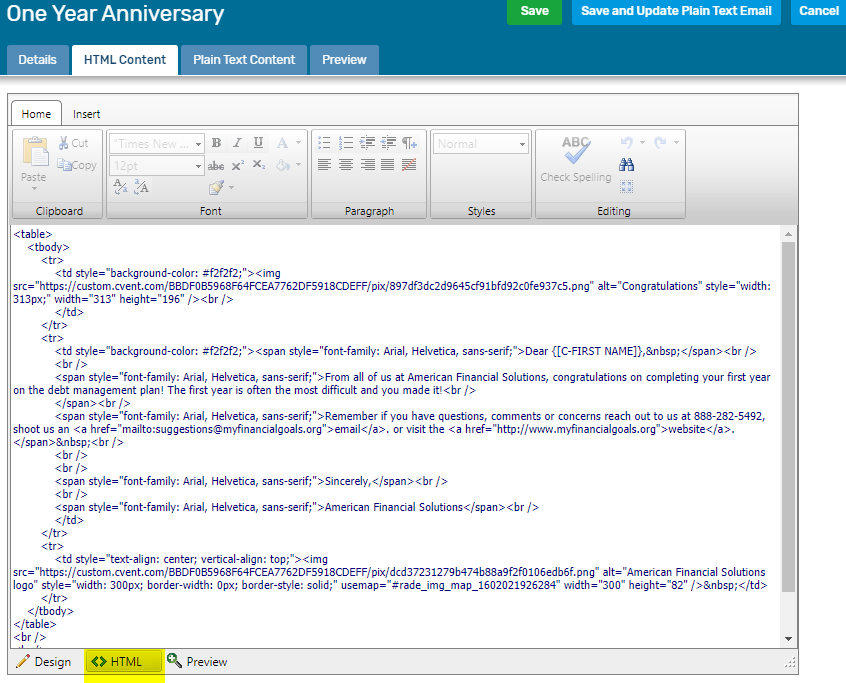The height and width of the screenshot is (683, 846).
Task: Click inside the HTML code at <table>
Action: 33,234
